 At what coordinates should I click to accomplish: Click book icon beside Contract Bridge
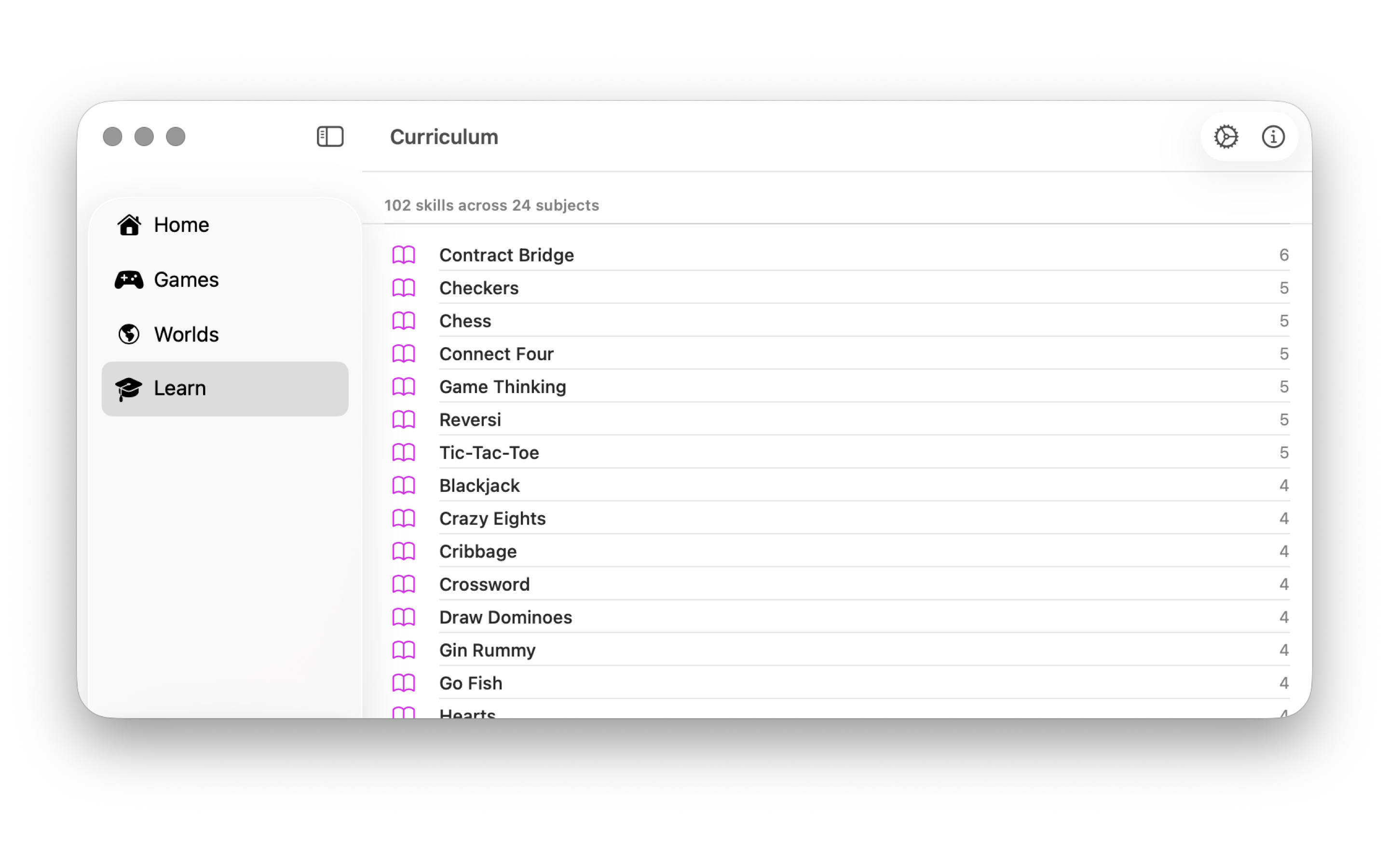pos(404,255)
